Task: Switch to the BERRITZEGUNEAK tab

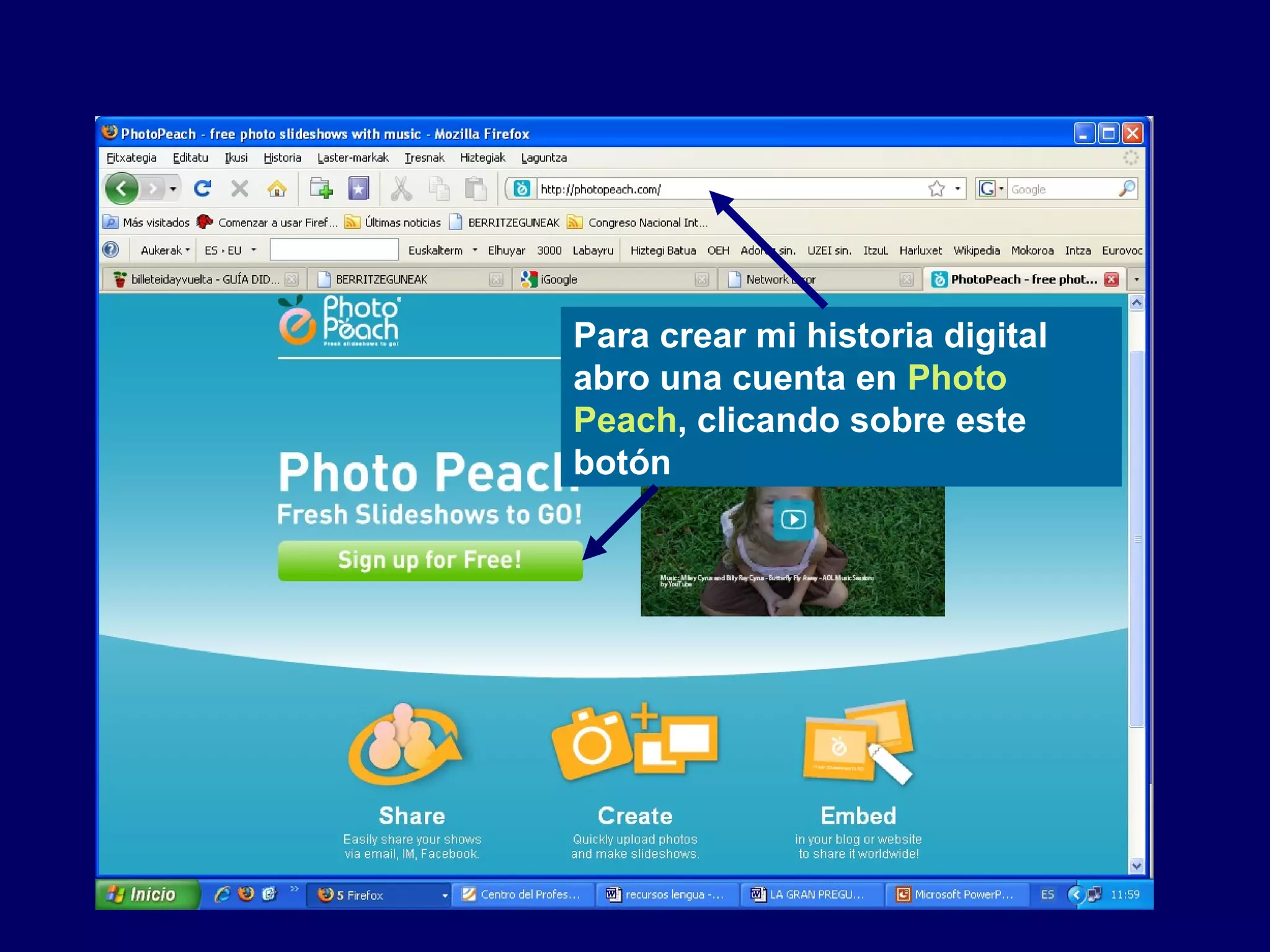Action: coord(409,280)
